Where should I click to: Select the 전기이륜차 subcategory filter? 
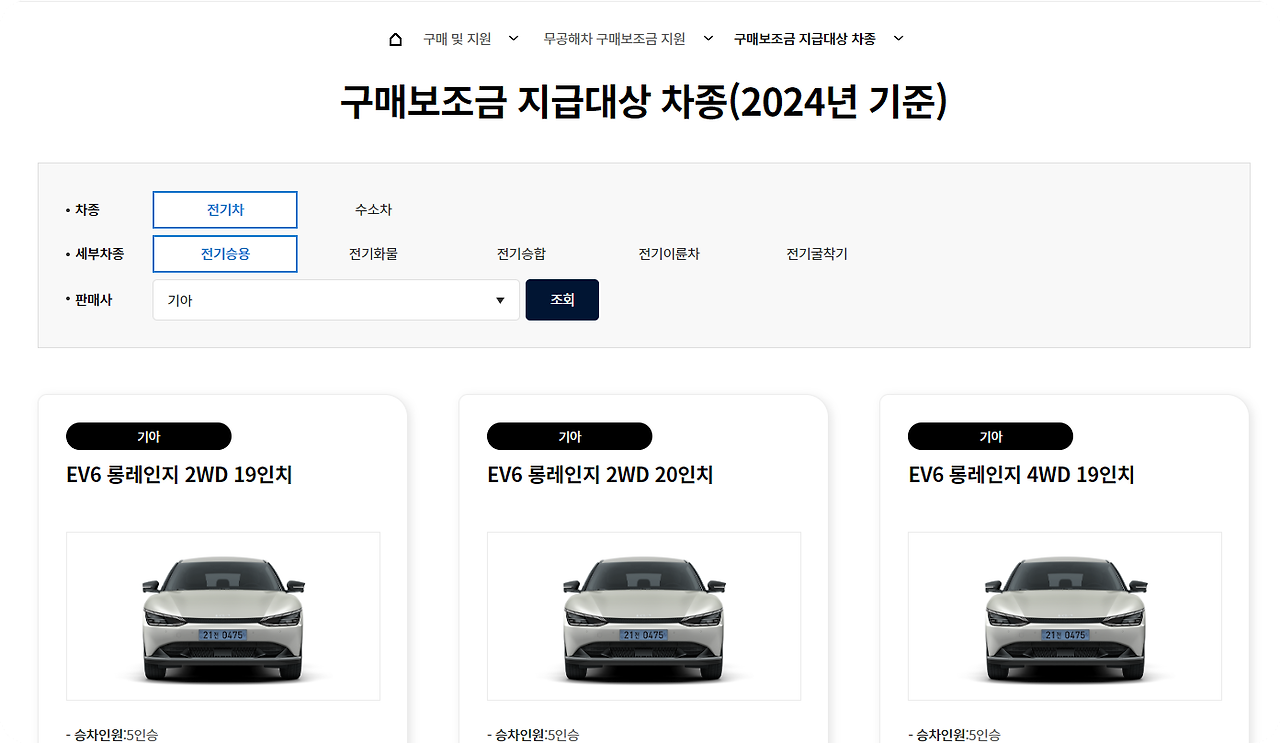pyautogui.click(x=670, y=254)
